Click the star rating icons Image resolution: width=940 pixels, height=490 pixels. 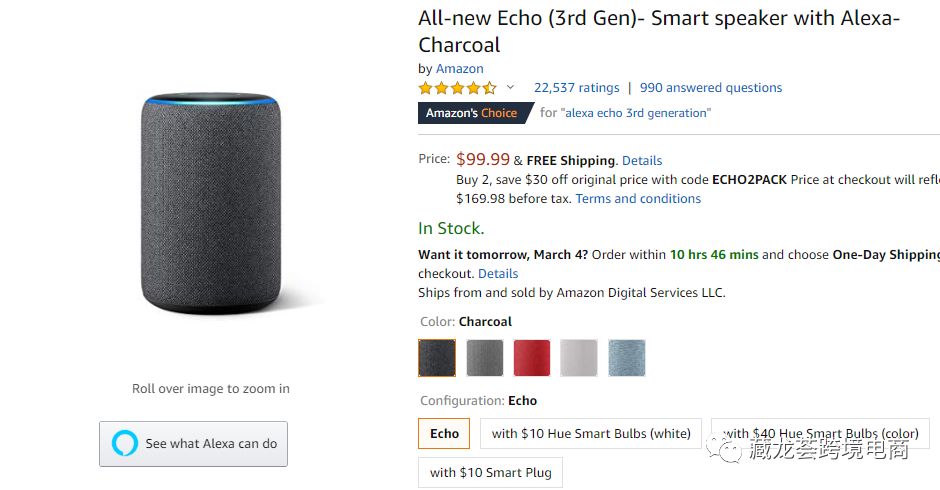457,88
